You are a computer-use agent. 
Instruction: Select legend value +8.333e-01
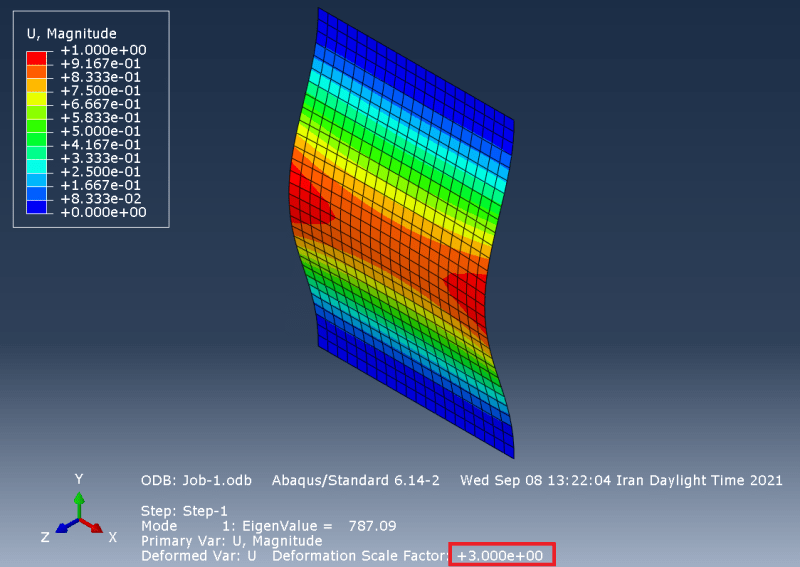tap(101, 77)
